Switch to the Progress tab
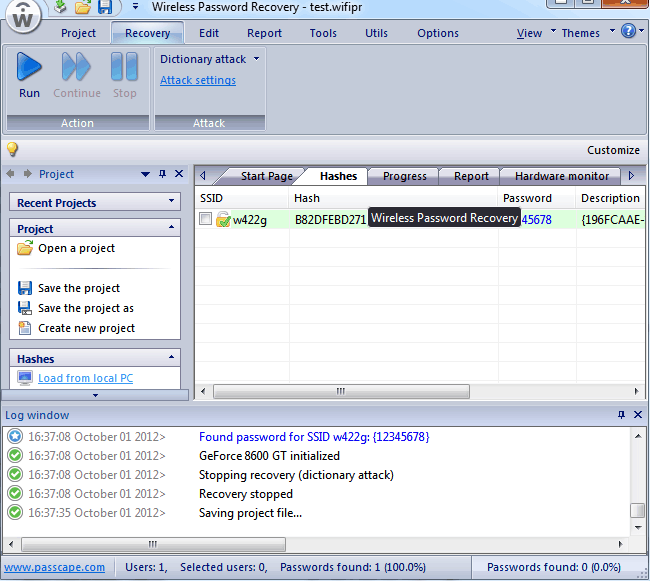Viewport: 650px width, 581px height. coord(405,176)
